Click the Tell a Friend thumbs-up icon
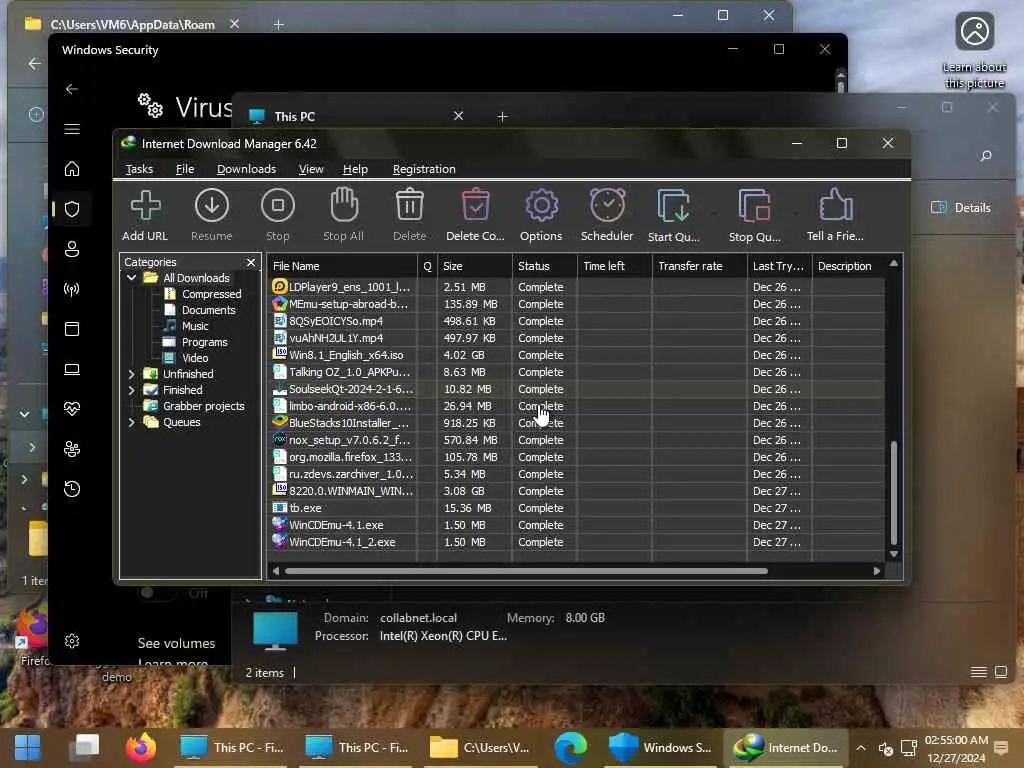 tap(835, 206)
